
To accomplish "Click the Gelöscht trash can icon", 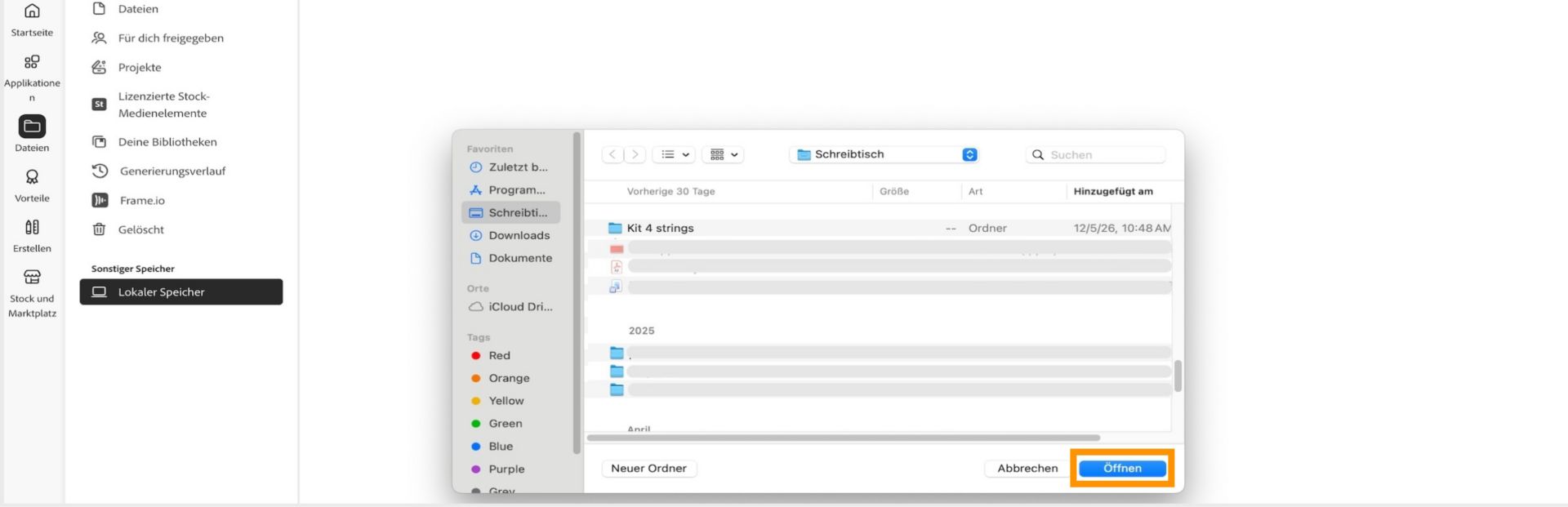I will pos(99,230).
